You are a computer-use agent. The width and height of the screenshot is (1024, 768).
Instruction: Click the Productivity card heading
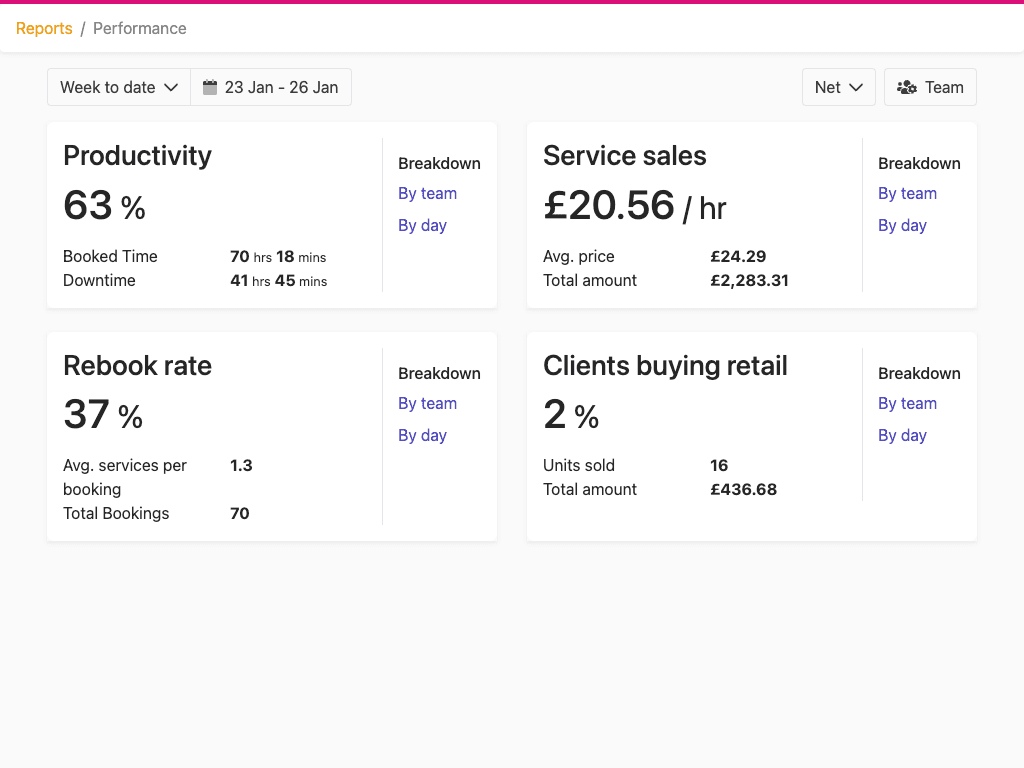click(137, 156)
